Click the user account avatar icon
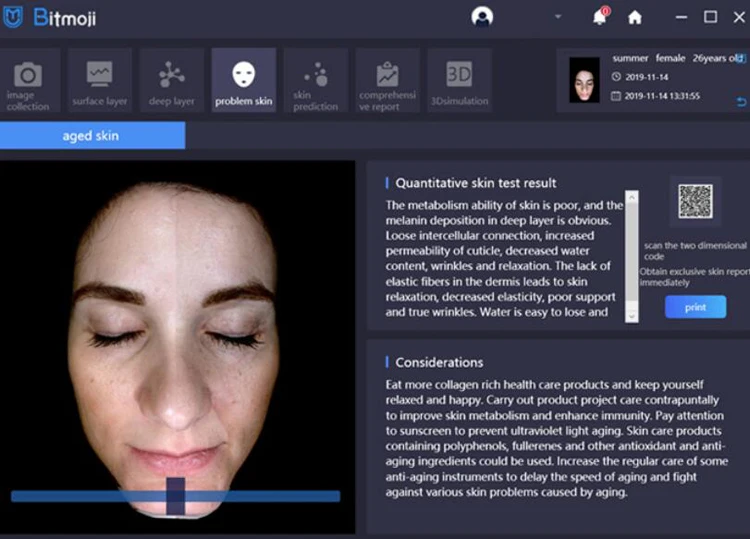The image size is (750, 539). point(482,17)
